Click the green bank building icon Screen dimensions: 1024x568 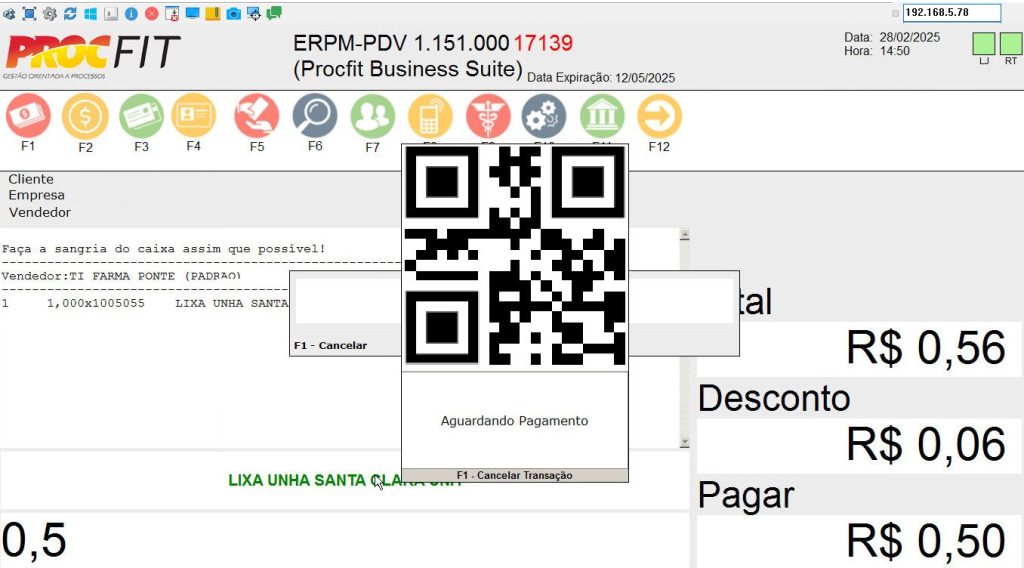[x=601, y=118]
